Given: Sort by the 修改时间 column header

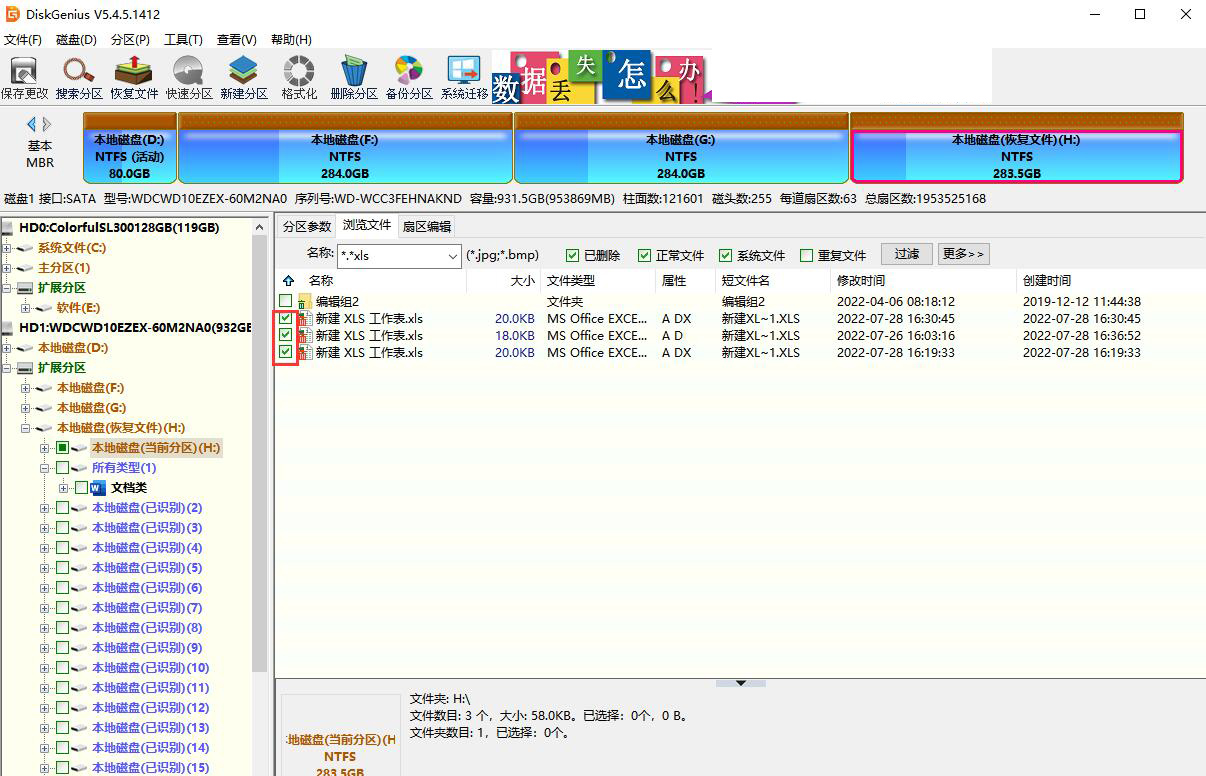Looking at the screenshot, I should [x=924, y=281].
